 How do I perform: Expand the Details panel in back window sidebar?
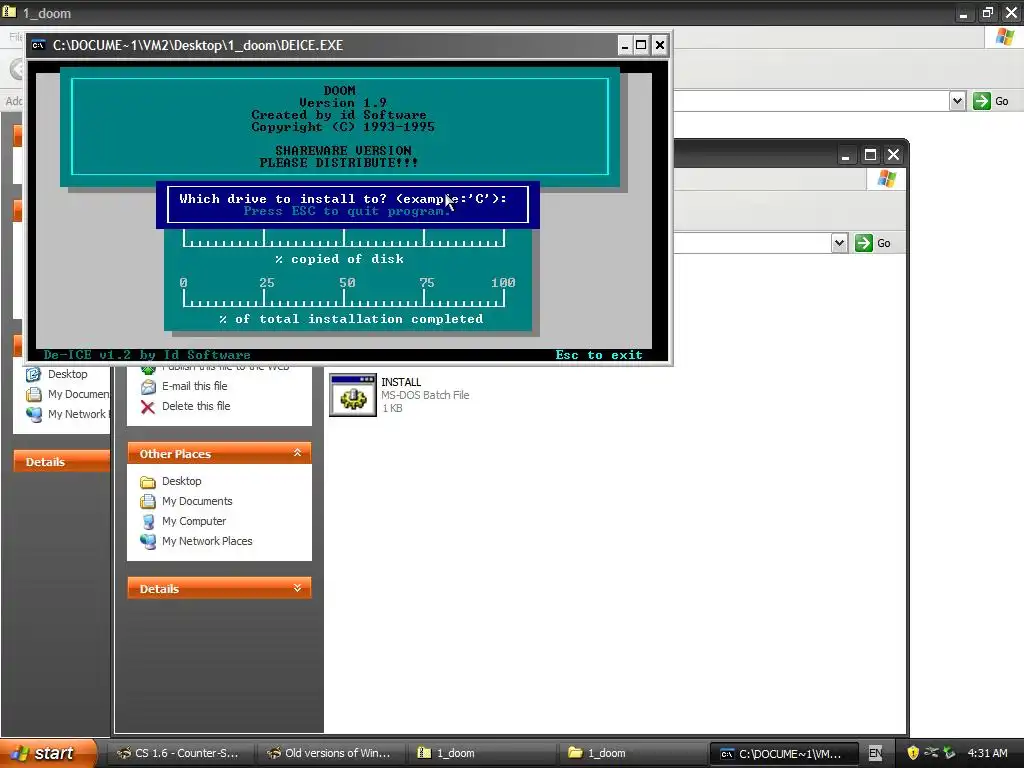[61, 462]
